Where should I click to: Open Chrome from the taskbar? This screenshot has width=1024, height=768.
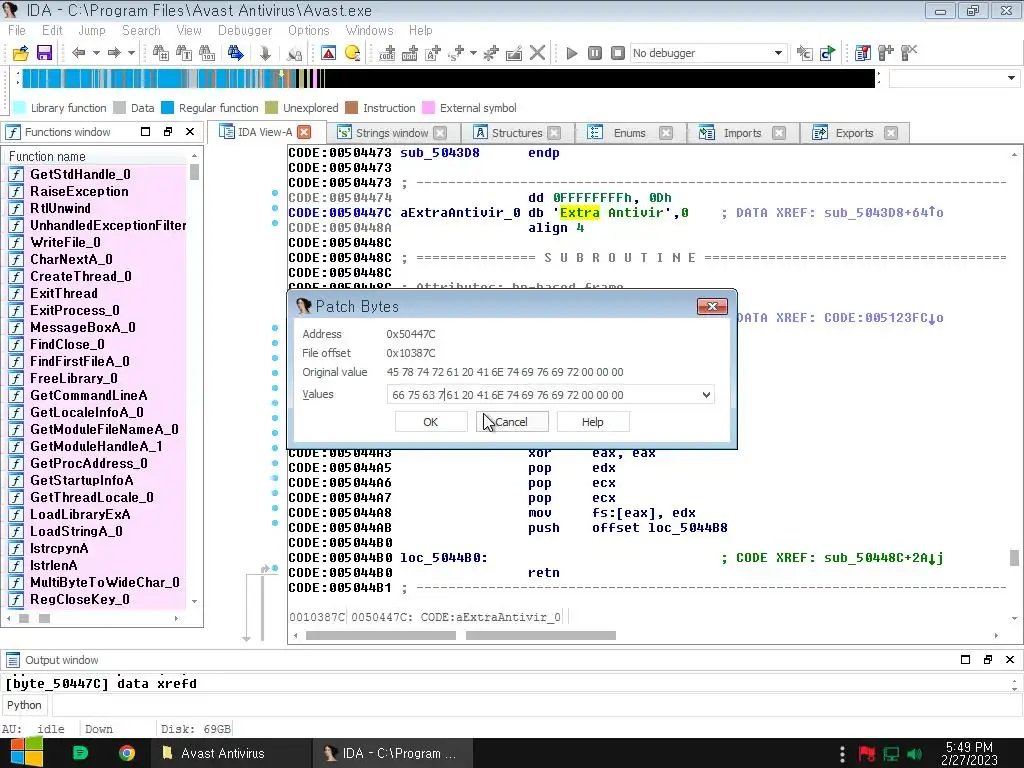127,754
